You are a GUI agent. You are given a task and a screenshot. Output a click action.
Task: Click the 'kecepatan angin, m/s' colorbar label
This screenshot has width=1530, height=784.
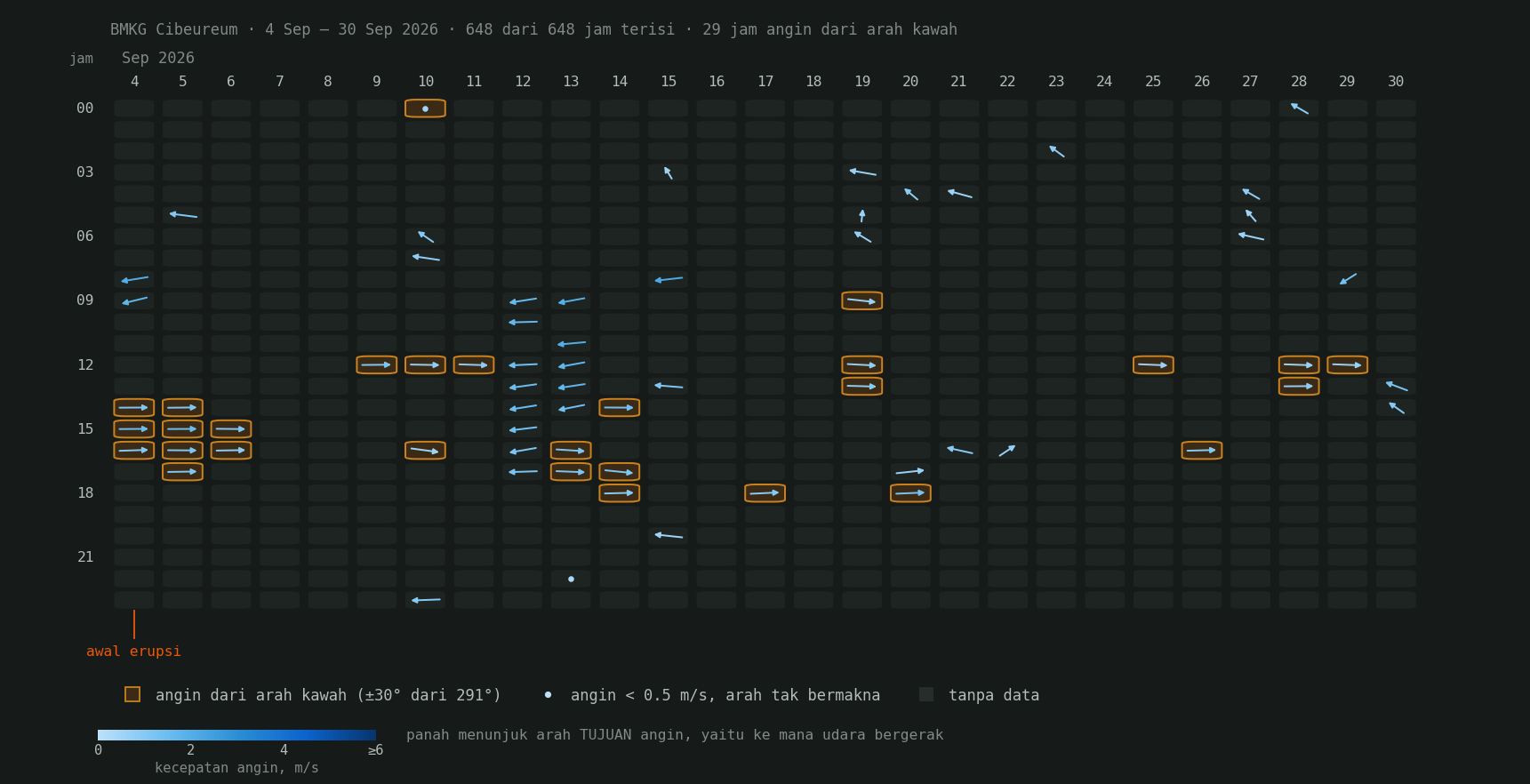click(236, 768)
